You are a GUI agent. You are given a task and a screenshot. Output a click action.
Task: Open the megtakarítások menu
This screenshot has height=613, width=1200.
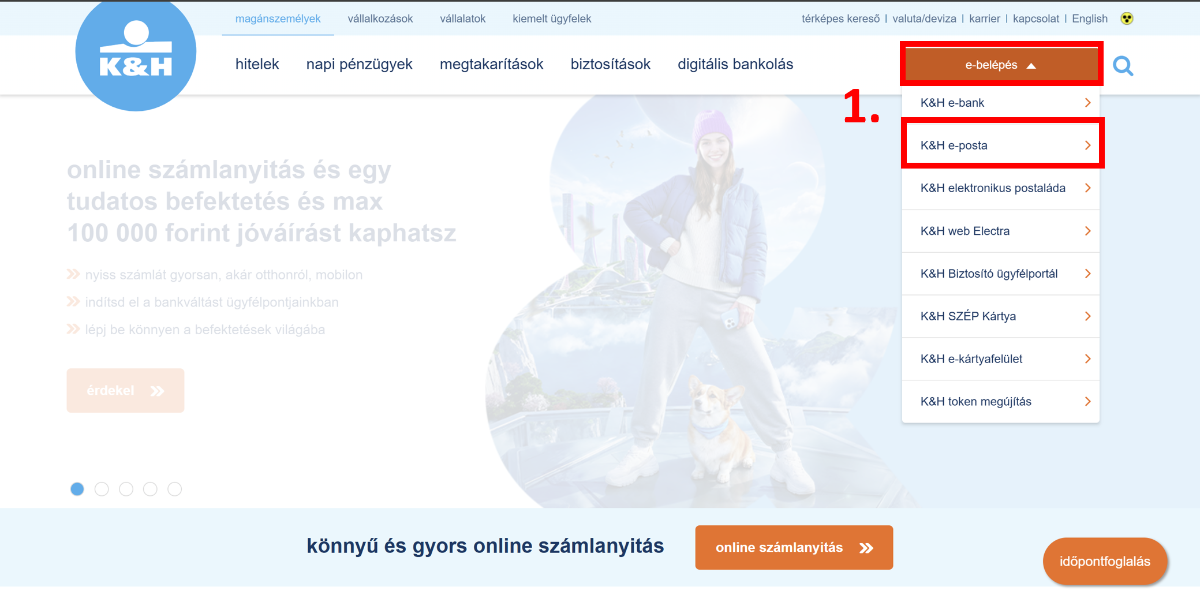(x=491, y=64)
